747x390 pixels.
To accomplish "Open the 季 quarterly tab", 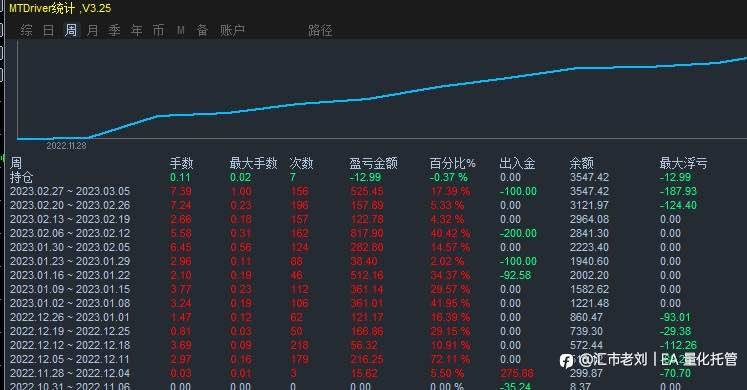I will [114, 30].
